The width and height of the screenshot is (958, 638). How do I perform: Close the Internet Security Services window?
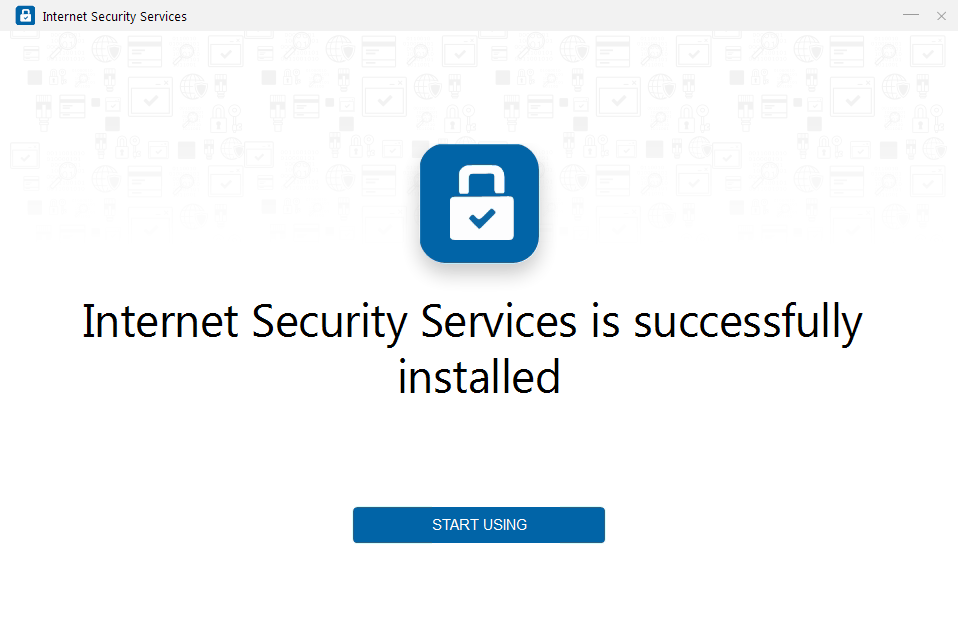coord(941,15)
